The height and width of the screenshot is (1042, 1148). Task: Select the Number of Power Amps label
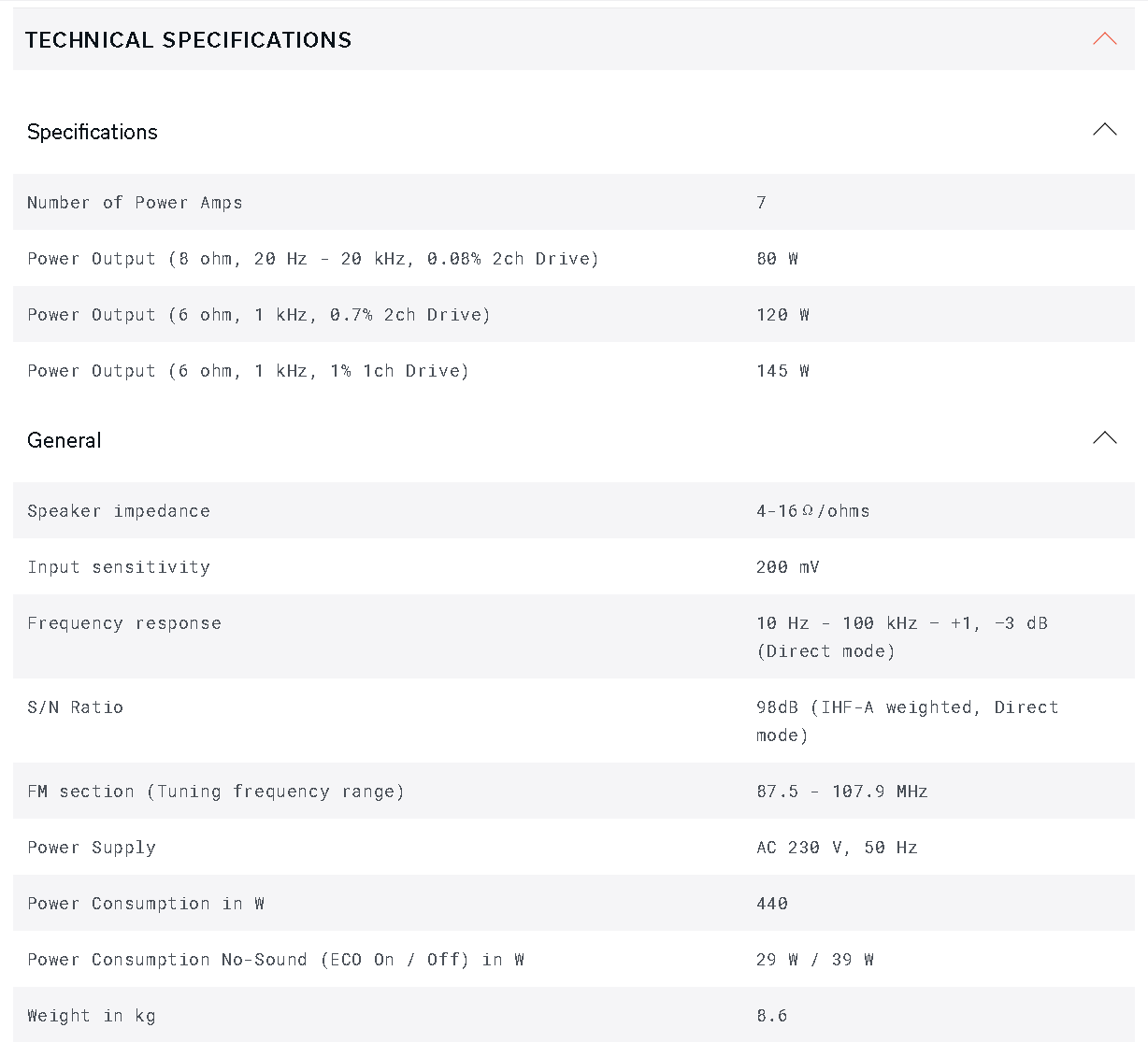135,203
